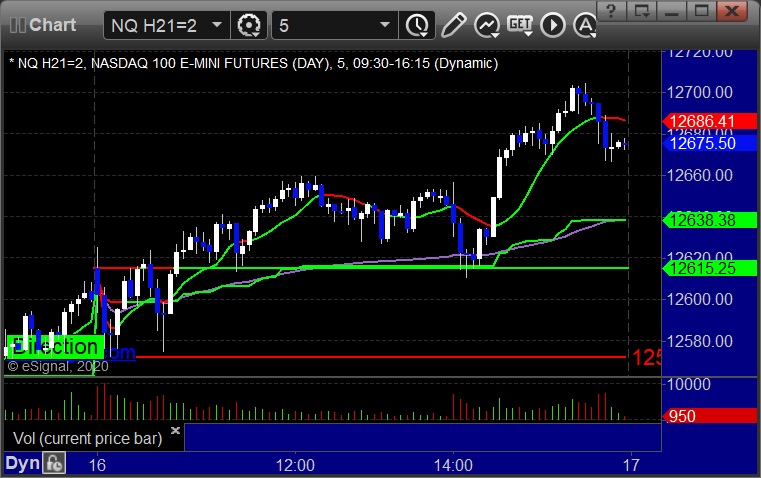This screenshot has width=761, height=478.
Task: Click the green 12615.25 price label
Action: click(709, 268)
